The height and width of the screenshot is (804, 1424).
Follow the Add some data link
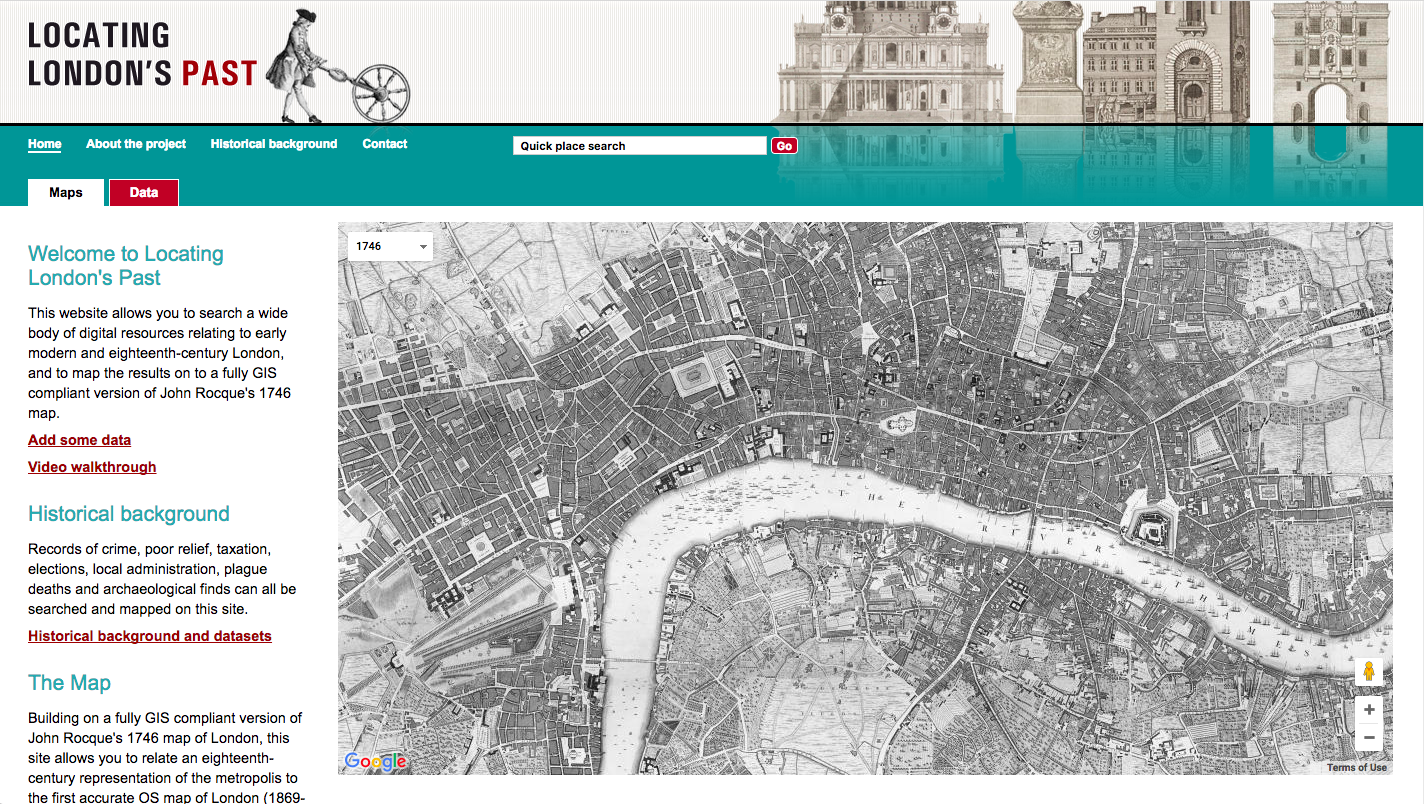(79, 440)
